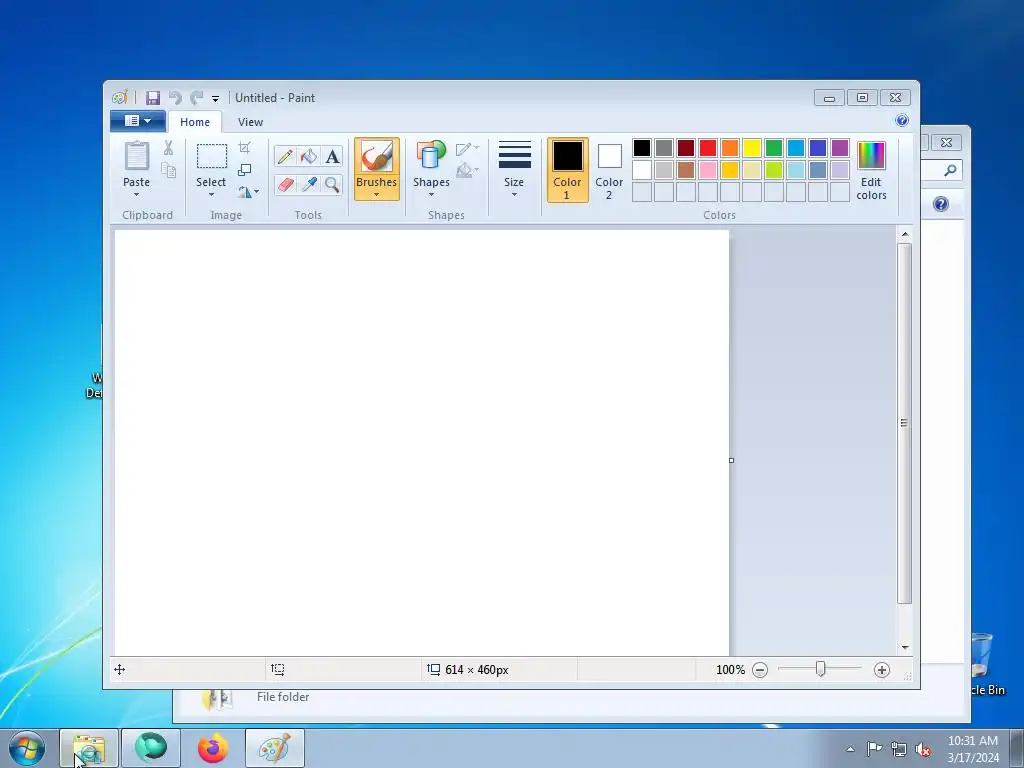Click the Redo arrow
This screenshot has height=768, width=1024.
(197, 98)
